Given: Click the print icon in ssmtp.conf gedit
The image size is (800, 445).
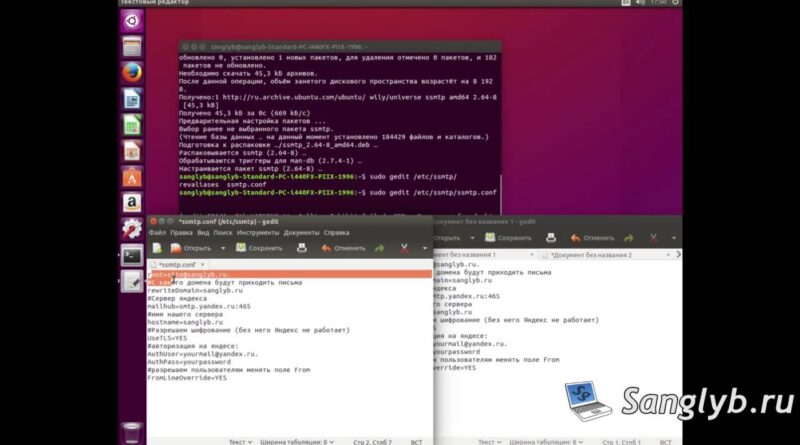Looking at the screenshot, I should pyautogui.click(x=302, y=248).
